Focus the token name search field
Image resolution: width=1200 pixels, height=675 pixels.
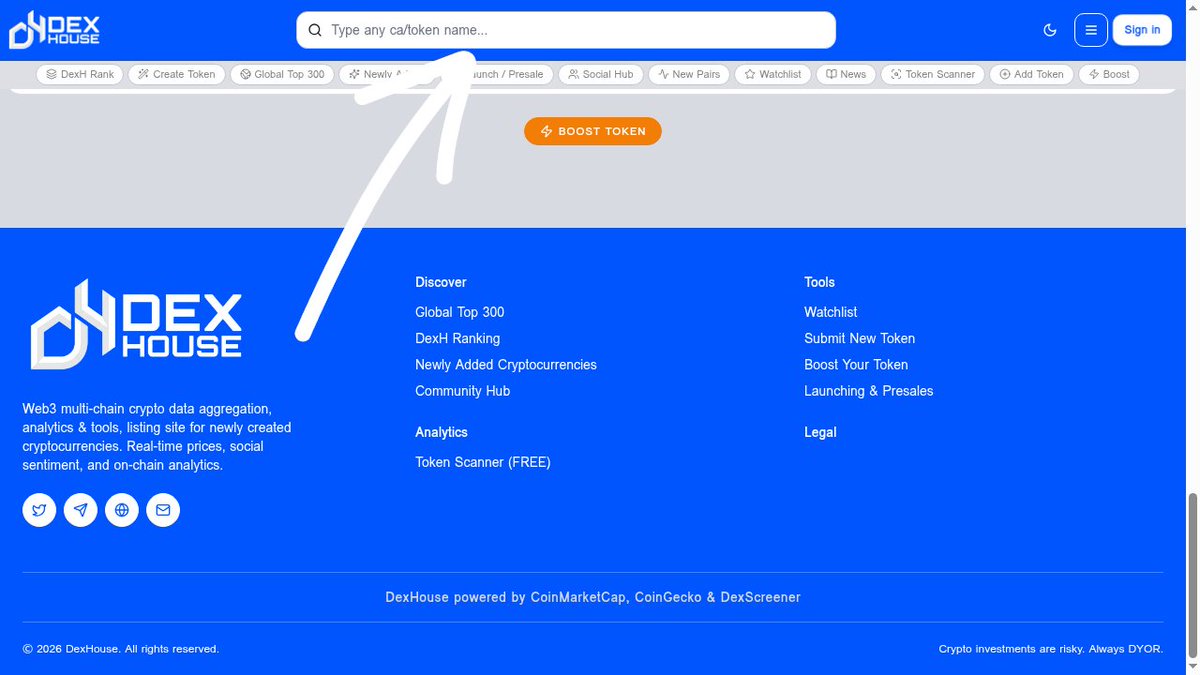566,30
